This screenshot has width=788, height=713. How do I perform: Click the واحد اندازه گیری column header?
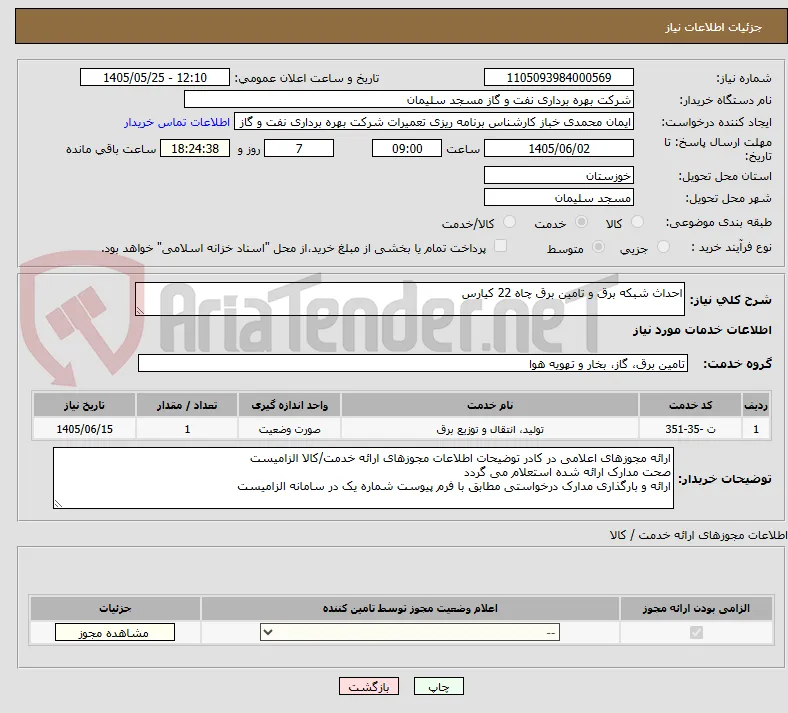289,405
